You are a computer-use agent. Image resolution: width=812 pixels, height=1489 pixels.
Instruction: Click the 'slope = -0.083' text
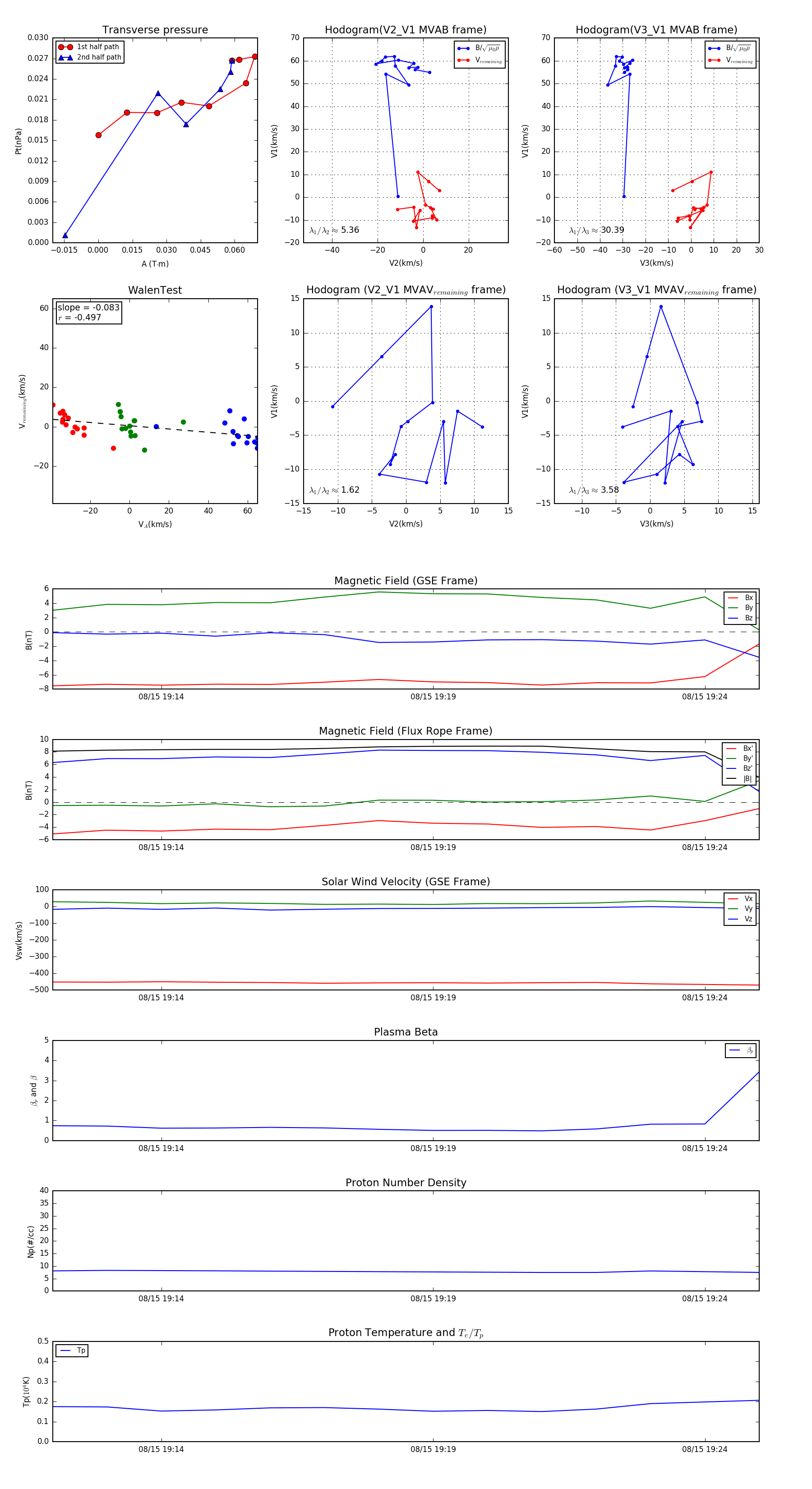(x=88, y=308)
